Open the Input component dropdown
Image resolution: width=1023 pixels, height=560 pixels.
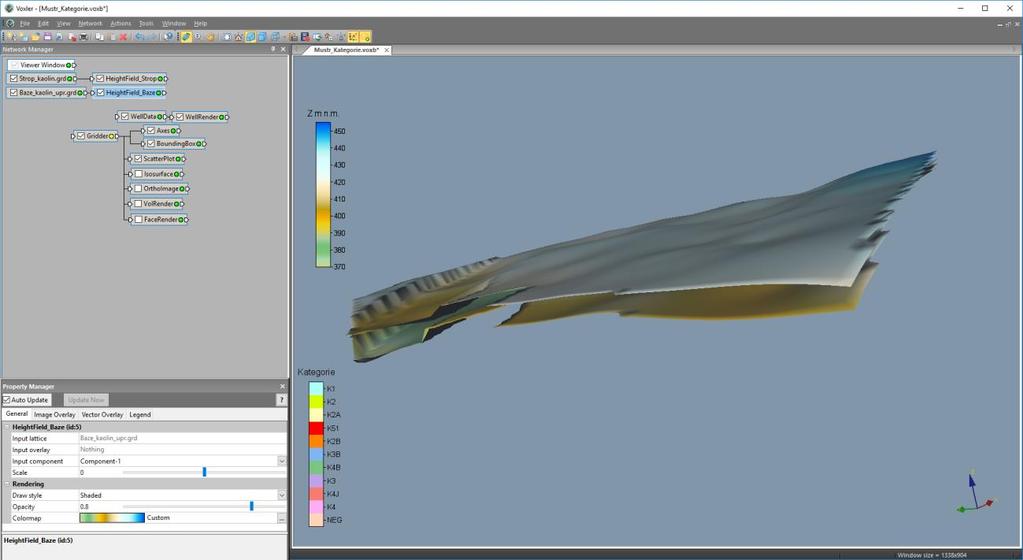[281, 461]
